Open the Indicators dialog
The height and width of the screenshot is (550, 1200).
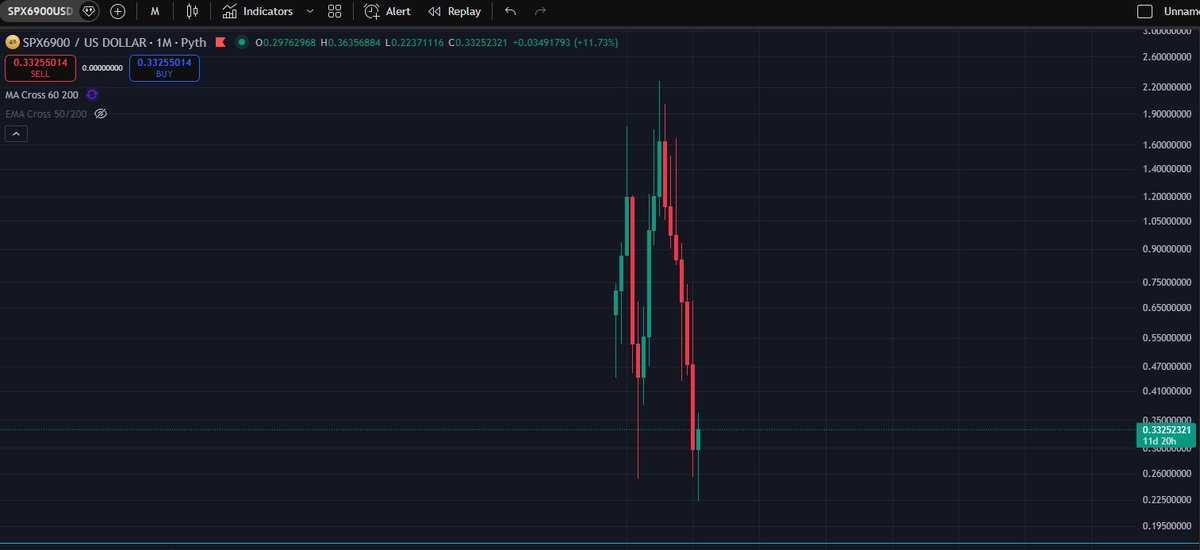[258, 11]
